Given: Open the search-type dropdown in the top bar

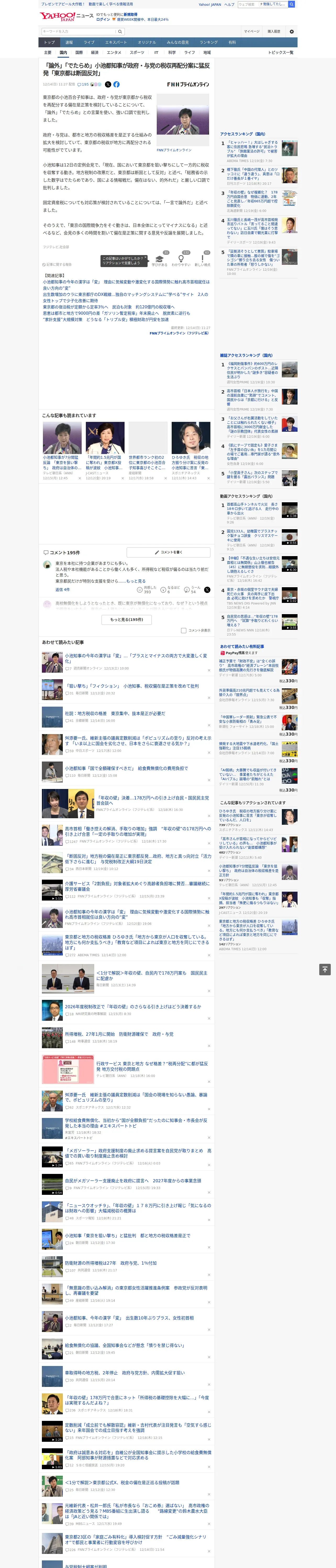Looking at the screenshot, I should 273,4.
